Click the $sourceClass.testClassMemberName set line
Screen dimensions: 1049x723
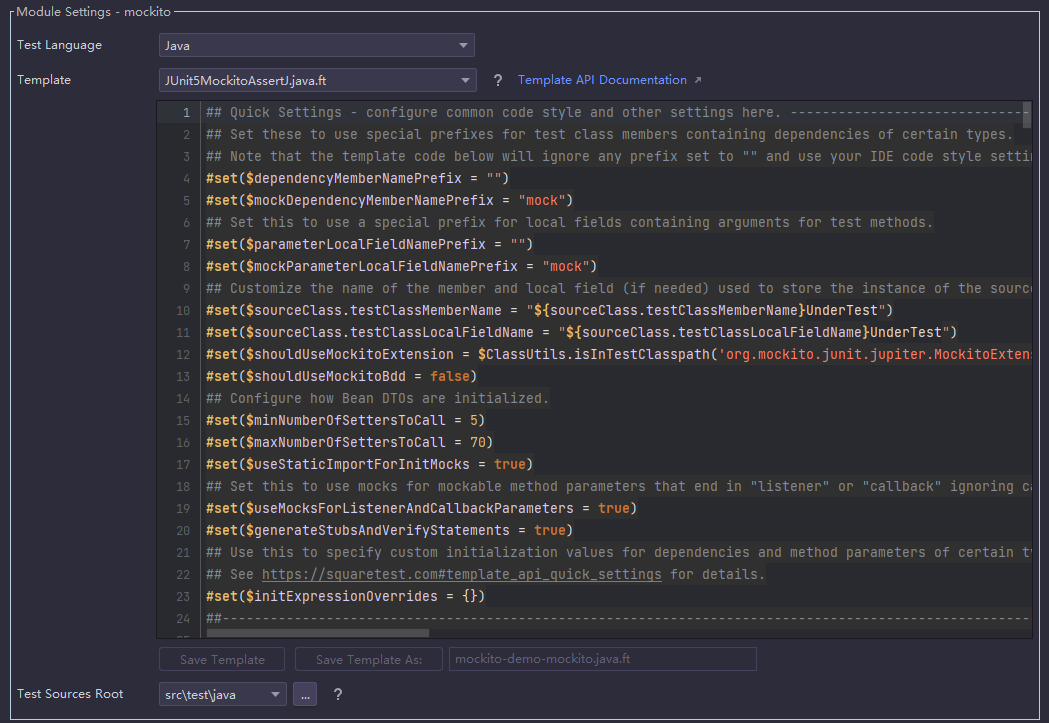549,310
